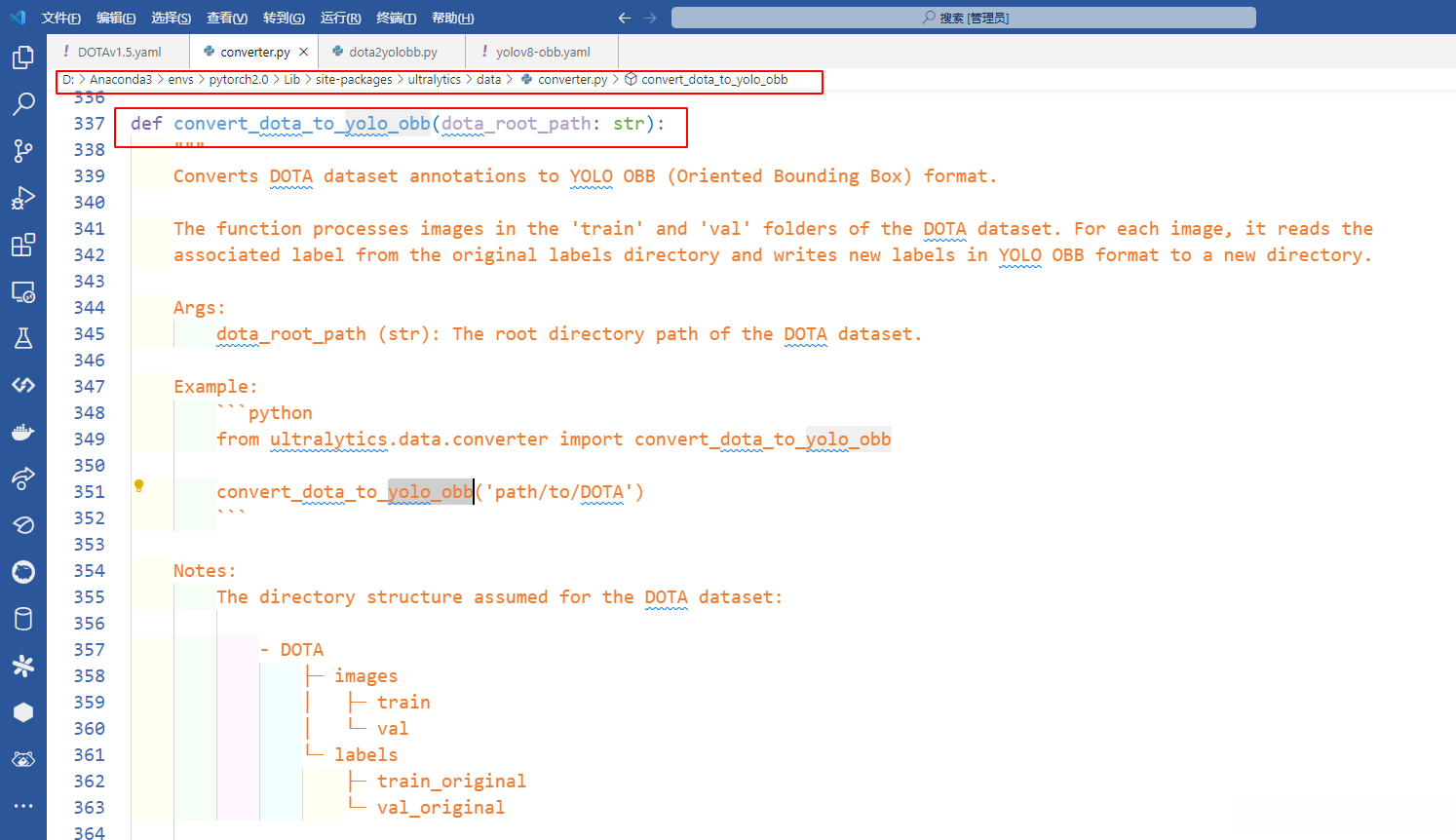Switch to the yolov8-obb.yaml tab
1456x840 pixels.
543,52
